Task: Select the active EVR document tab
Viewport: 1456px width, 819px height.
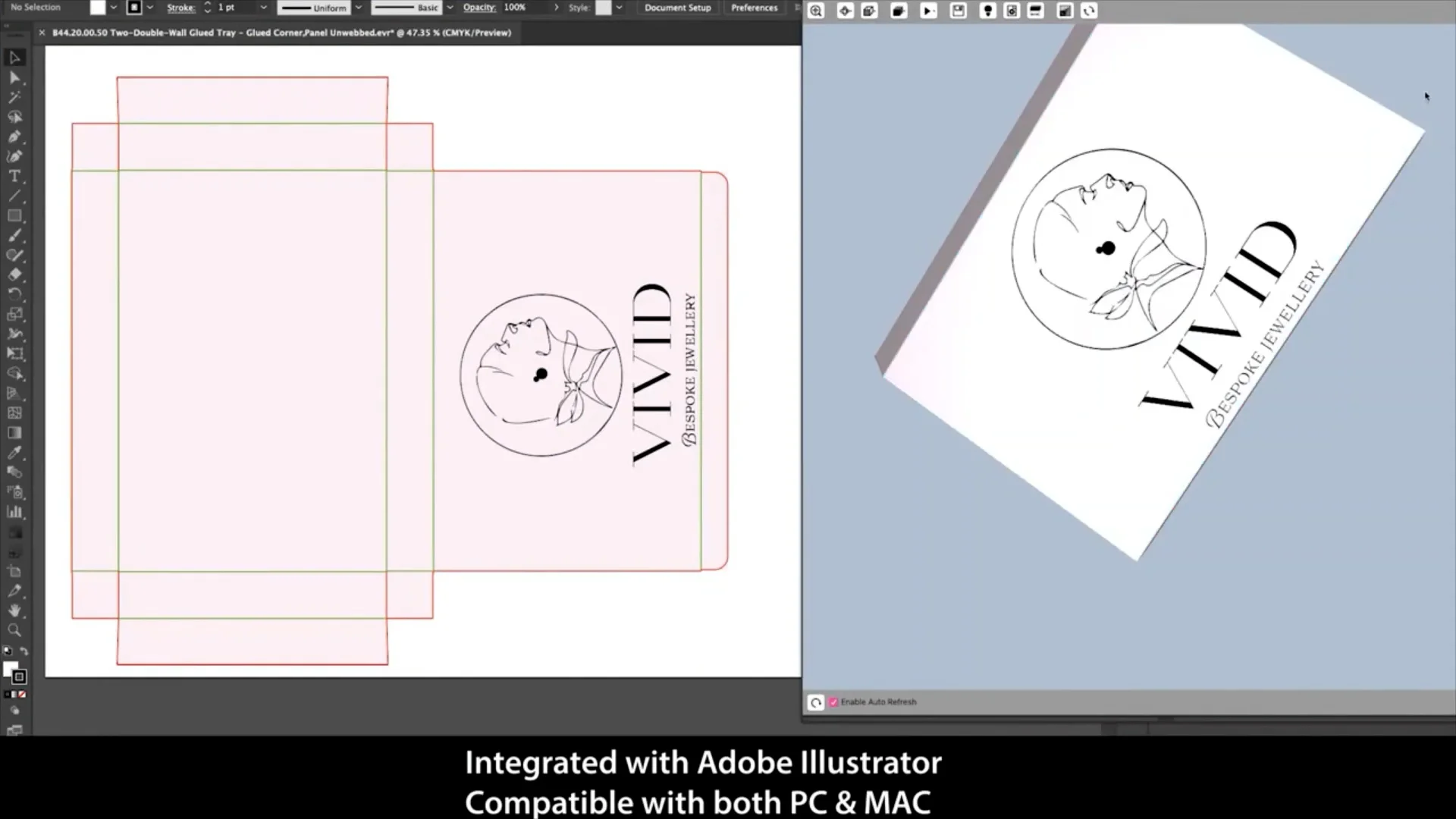Action: [x=281, y=33]
